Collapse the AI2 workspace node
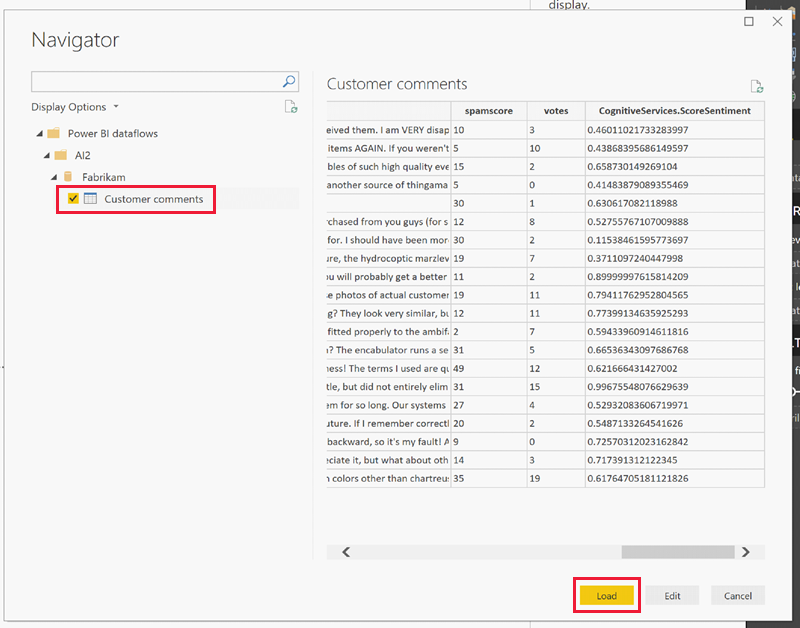The width and height of the screenshot is (800, 628). (46, 155)
